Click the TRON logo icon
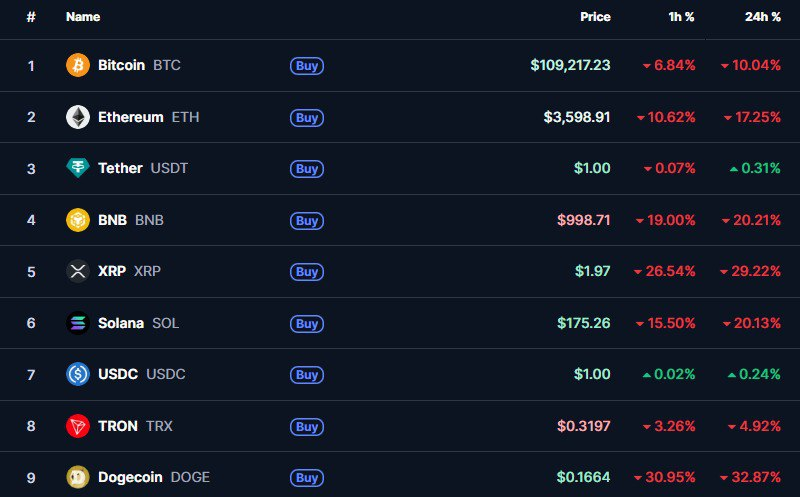The width and height of the screenshot is (800, 497). [77, 426]
